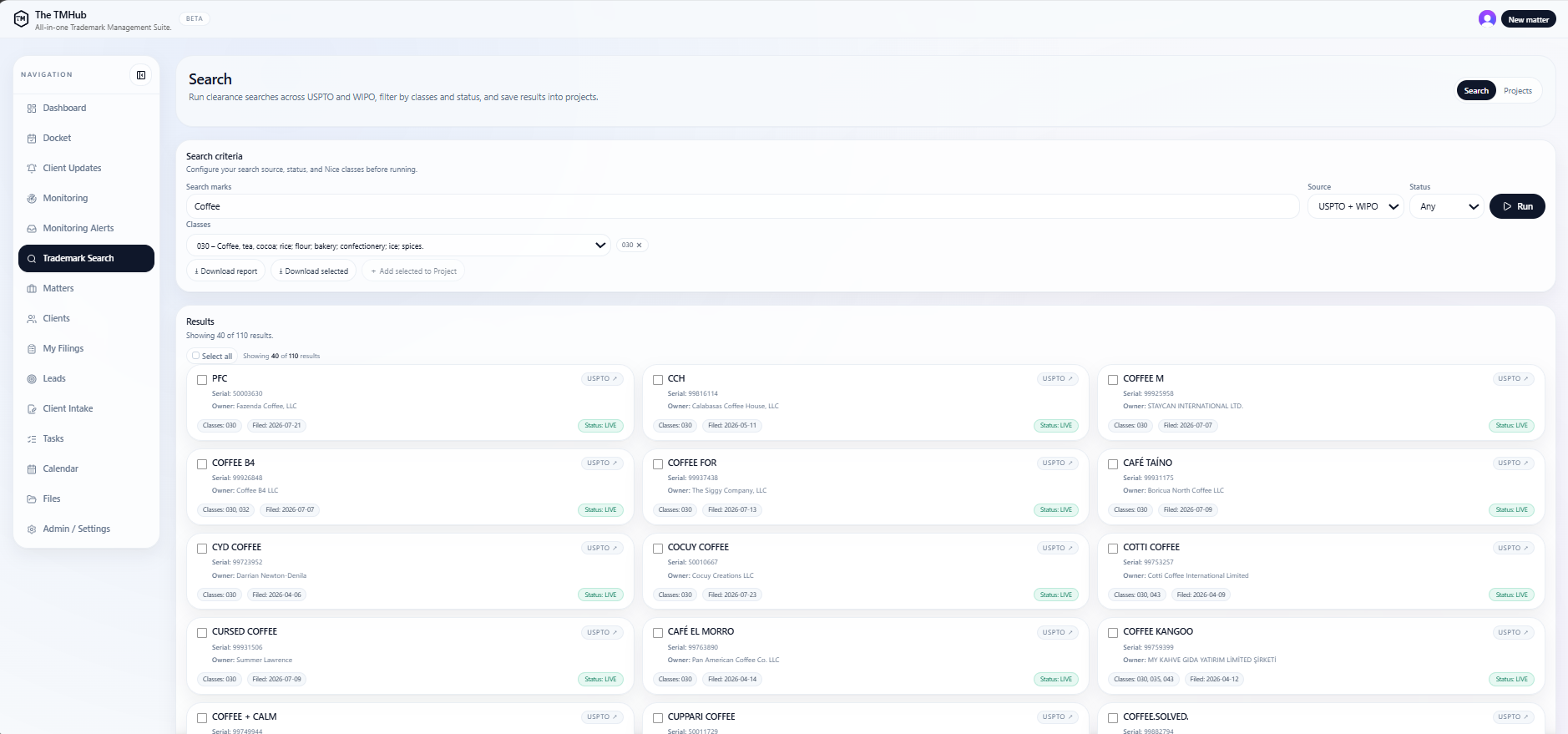
Task: Open USPTO link on CCH card
Action: click(x=1057, y=379)
